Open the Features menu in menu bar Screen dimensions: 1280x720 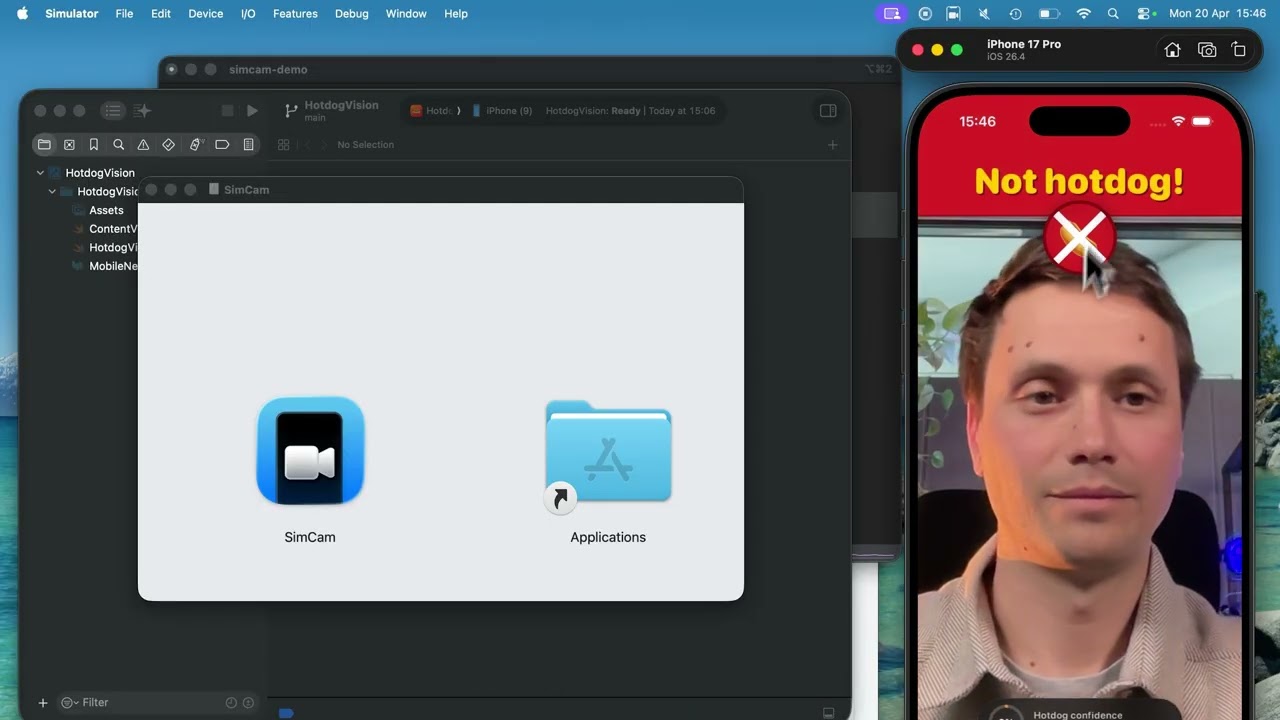[295, 14]
